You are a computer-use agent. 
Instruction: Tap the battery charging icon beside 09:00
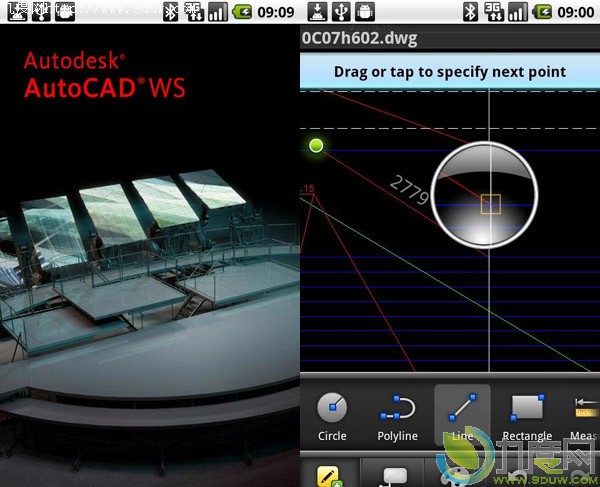tap(543, 12)
